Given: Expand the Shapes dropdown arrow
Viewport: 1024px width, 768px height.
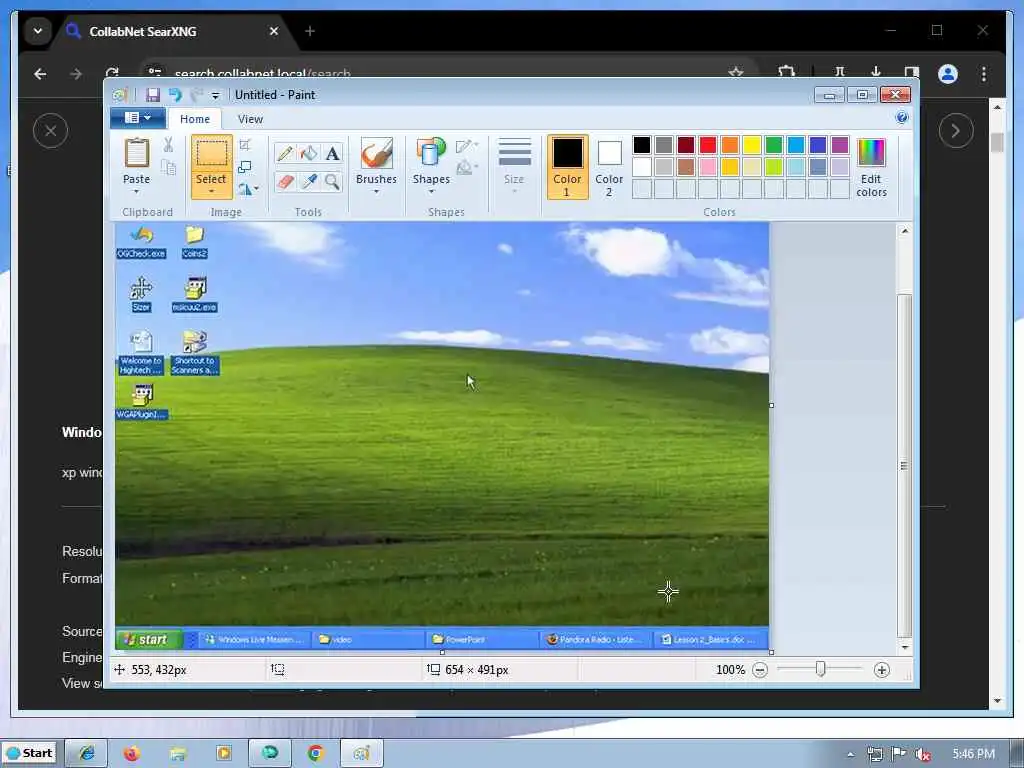Looking at the screenshot, I should [x=431, y=191].
